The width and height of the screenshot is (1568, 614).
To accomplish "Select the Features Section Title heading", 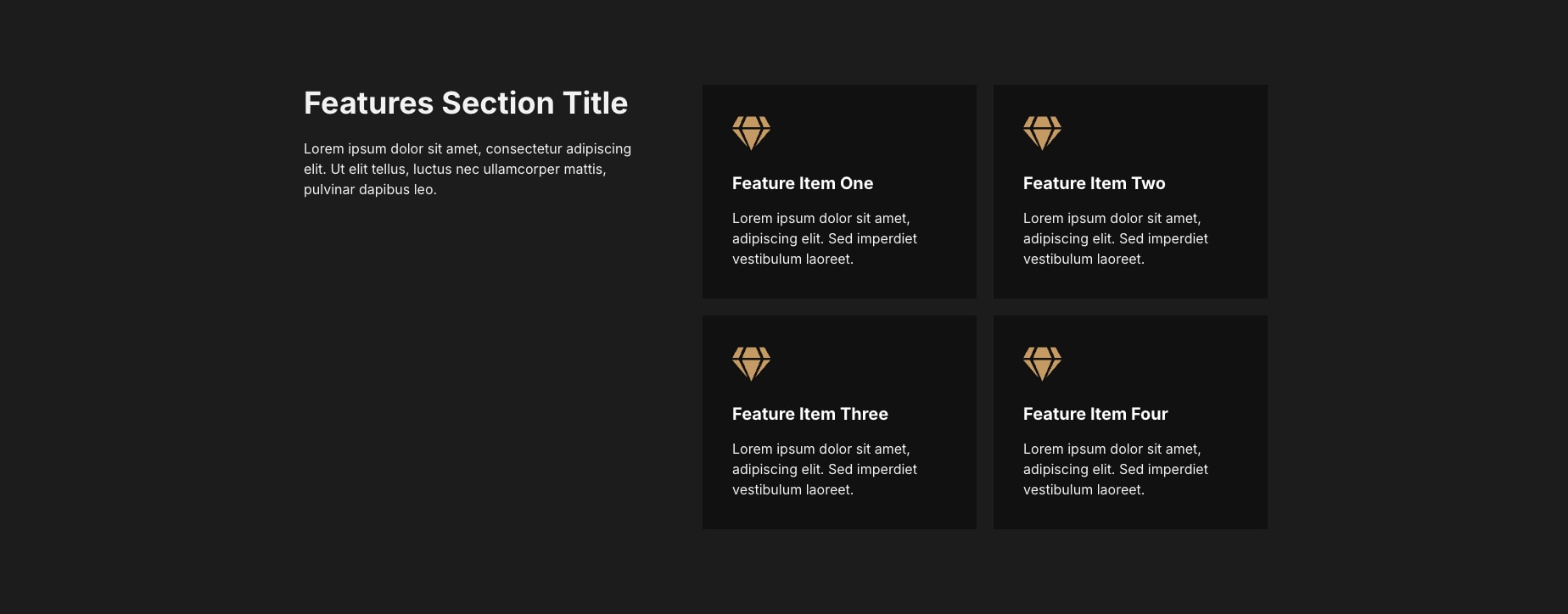I will tap(466, 102).
